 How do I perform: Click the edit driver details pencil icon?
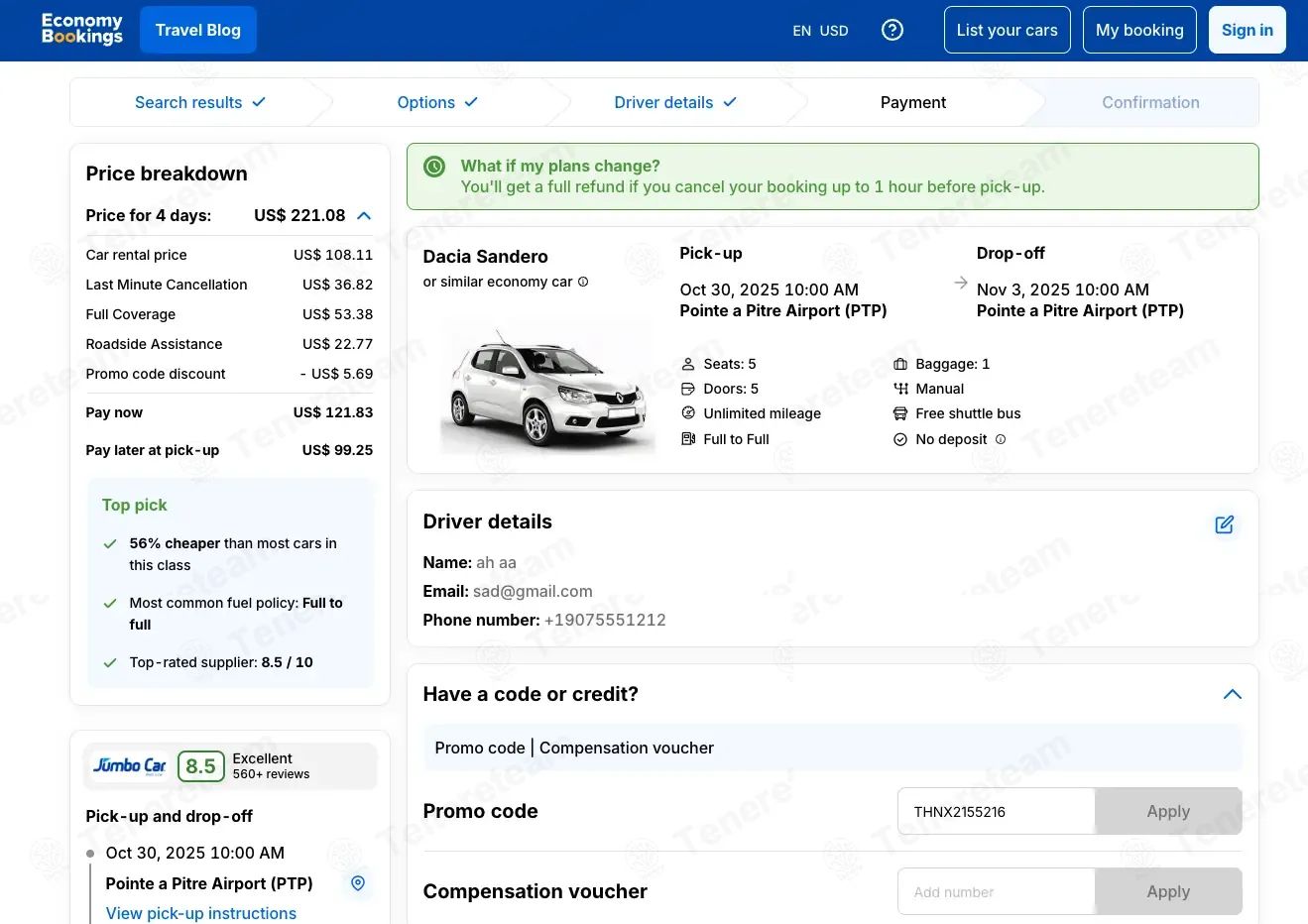point(1225,524)
